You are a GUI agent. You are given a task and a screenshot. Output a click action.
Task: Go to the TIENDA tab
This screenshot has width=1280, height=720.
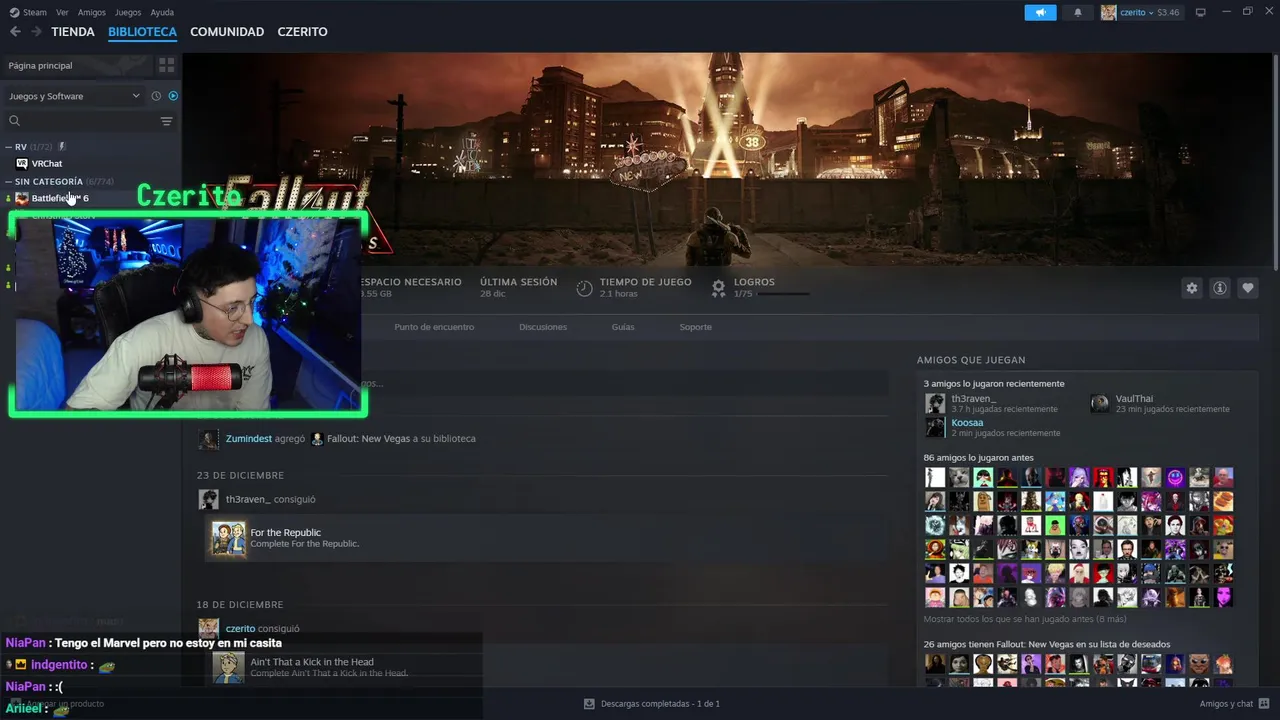73,32
